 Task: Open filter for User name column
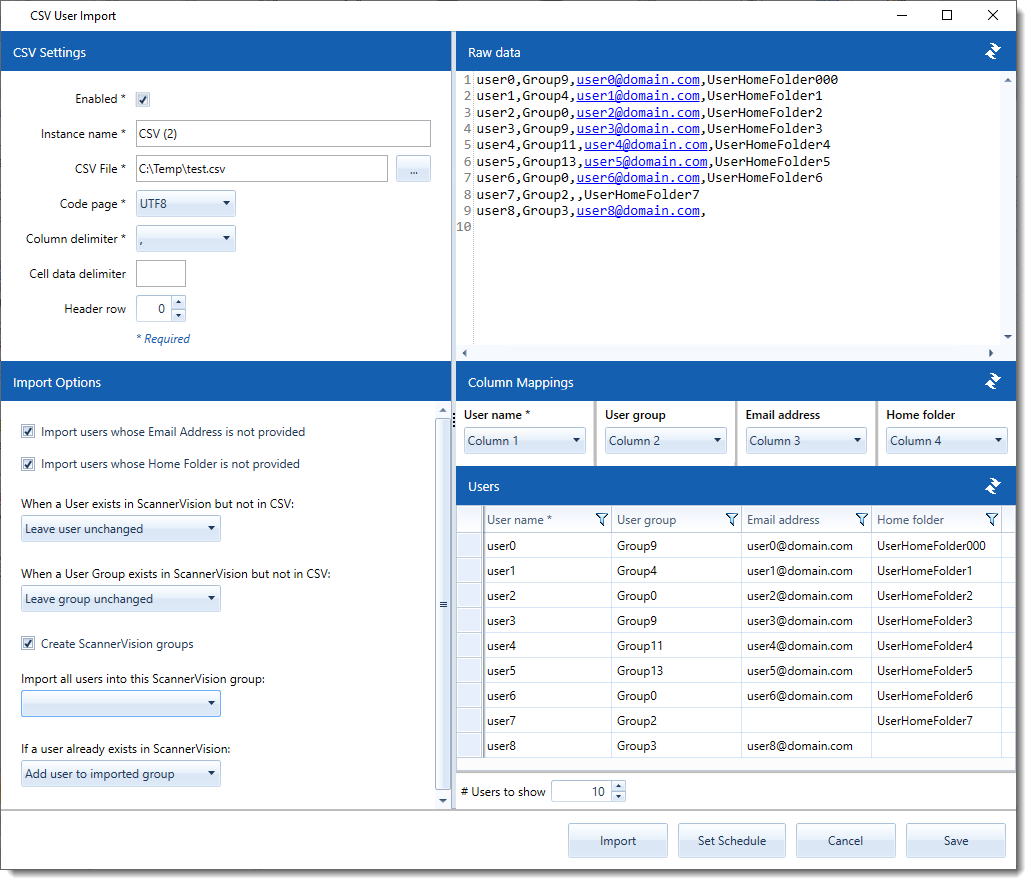[601, 520]
